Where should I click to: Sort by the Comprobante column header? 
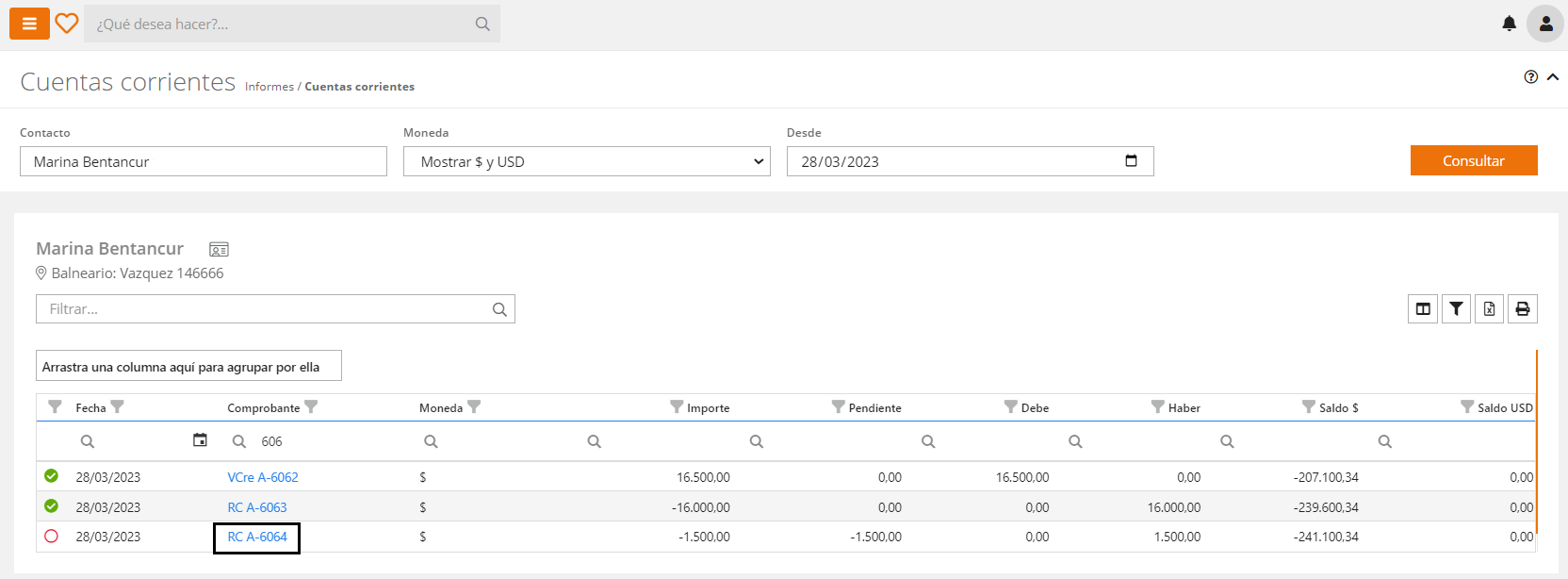(x=263, y=408)
